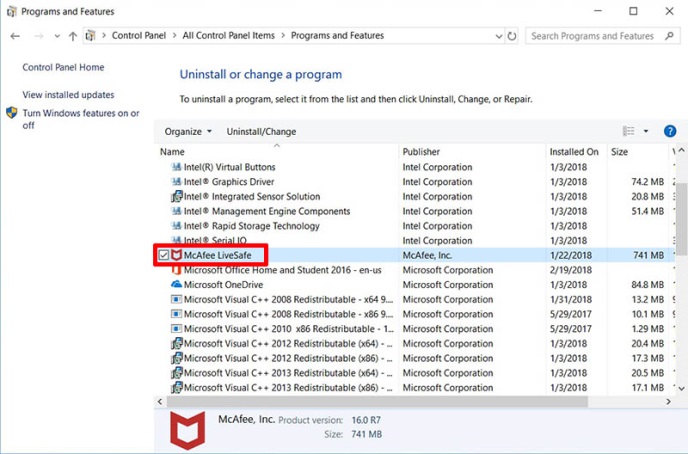Click the Control Panel icon in the address bar
This screenshot has width=688, height=454.
90,36
